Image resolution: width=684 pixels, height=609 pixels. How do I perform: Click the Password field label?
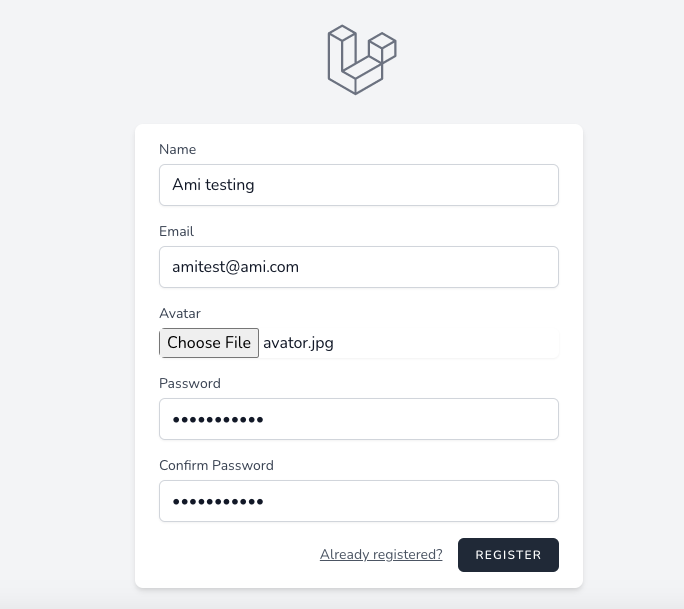(190, 383)
